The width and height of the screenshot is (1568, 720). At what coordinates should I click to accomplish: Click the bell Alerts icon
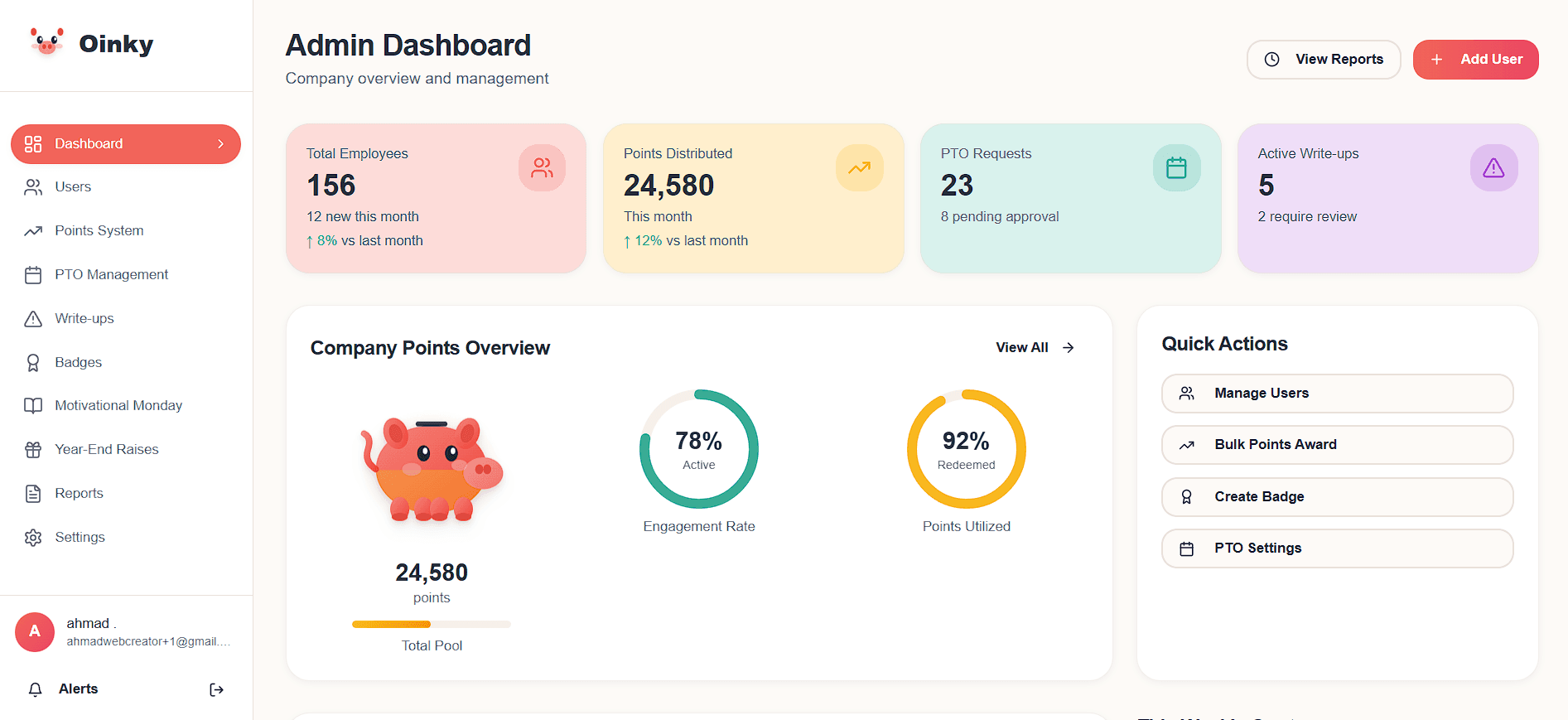(35, 689)
